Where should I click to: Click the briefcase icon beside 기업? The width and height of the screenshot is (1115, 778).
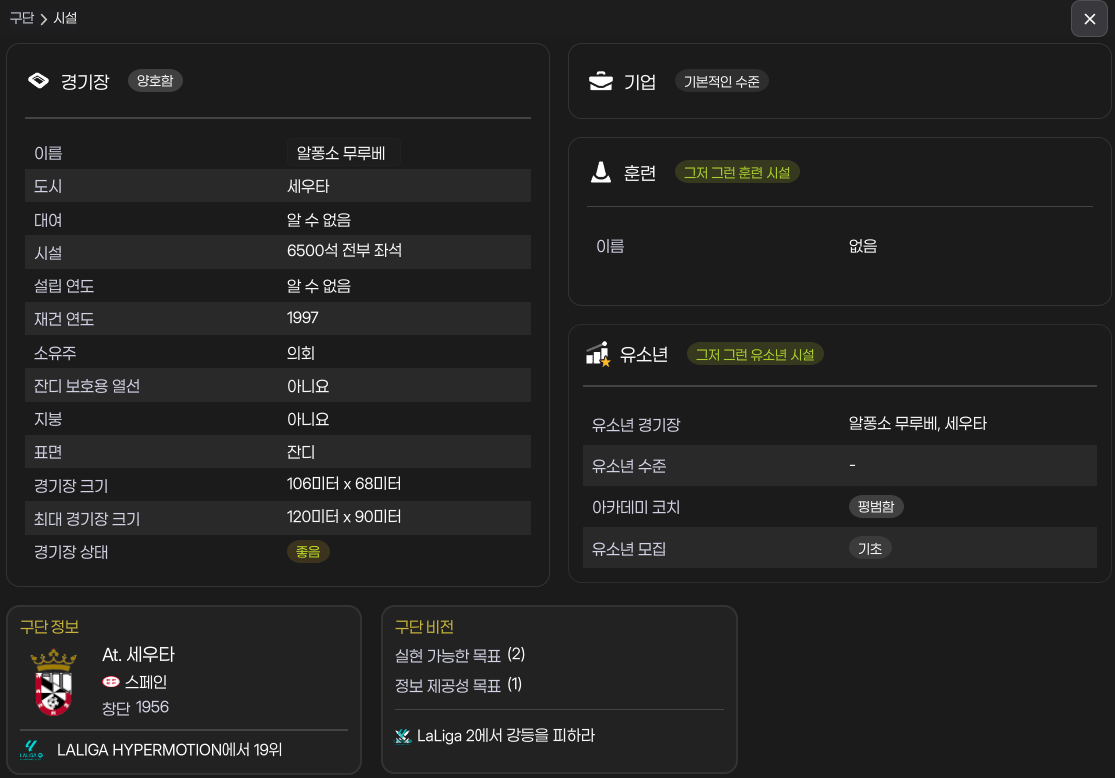(x=601, y=81)
